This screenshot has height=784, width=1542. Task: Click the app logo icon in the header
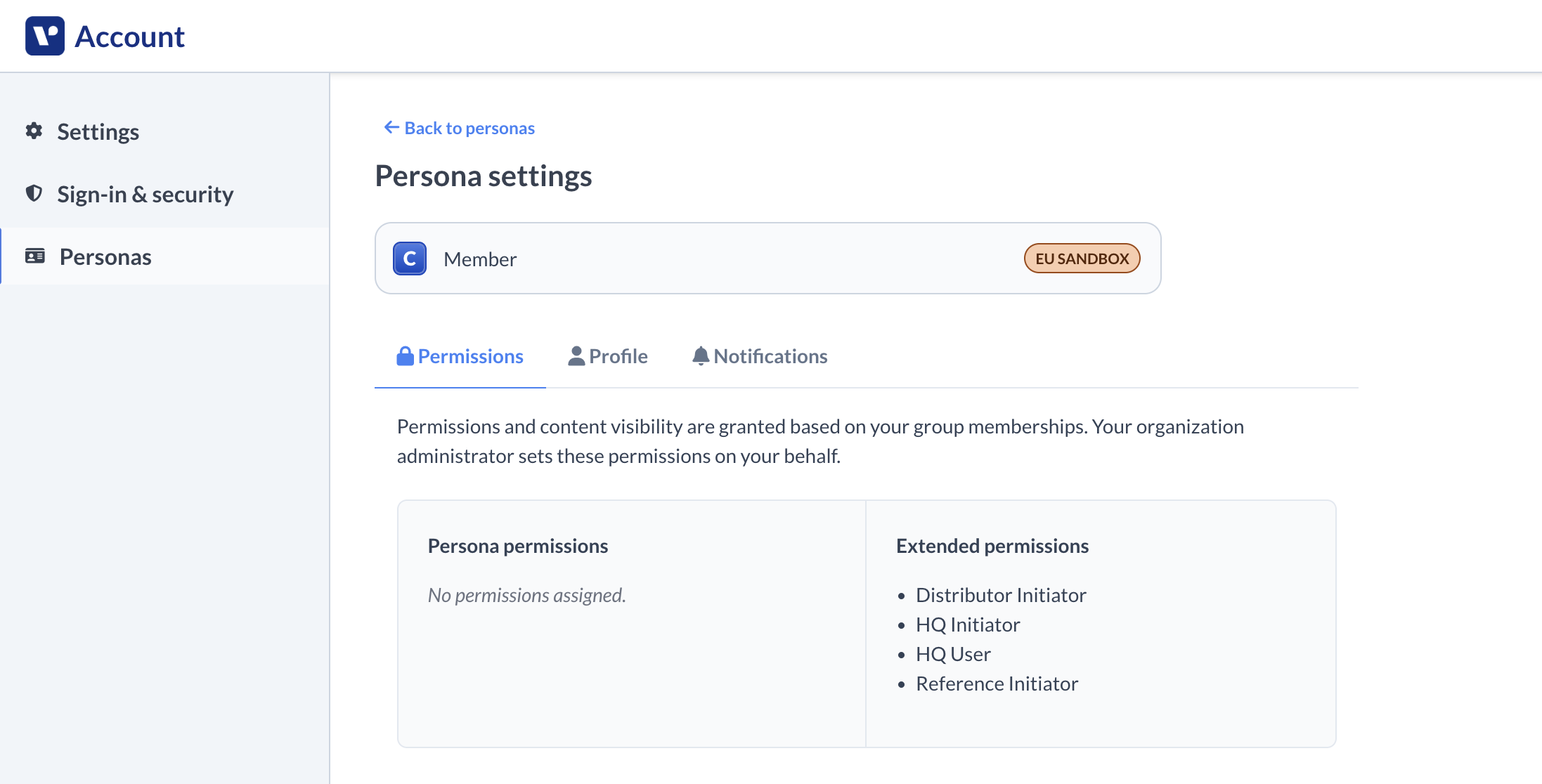pyautogui.click(x=45, y=36)
